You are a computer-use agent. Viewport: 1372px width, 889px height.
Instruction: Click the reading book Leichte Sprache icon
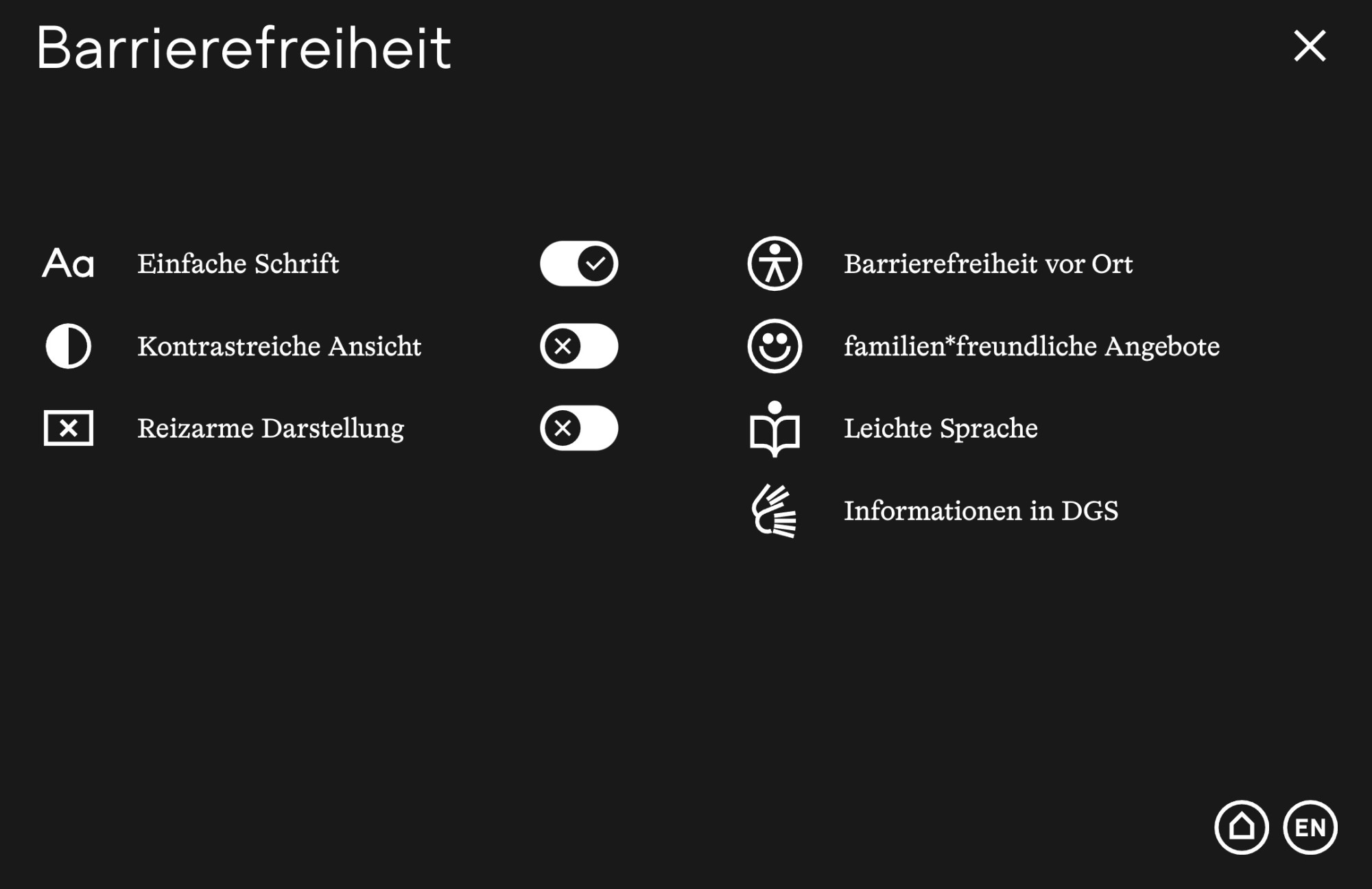774,429
